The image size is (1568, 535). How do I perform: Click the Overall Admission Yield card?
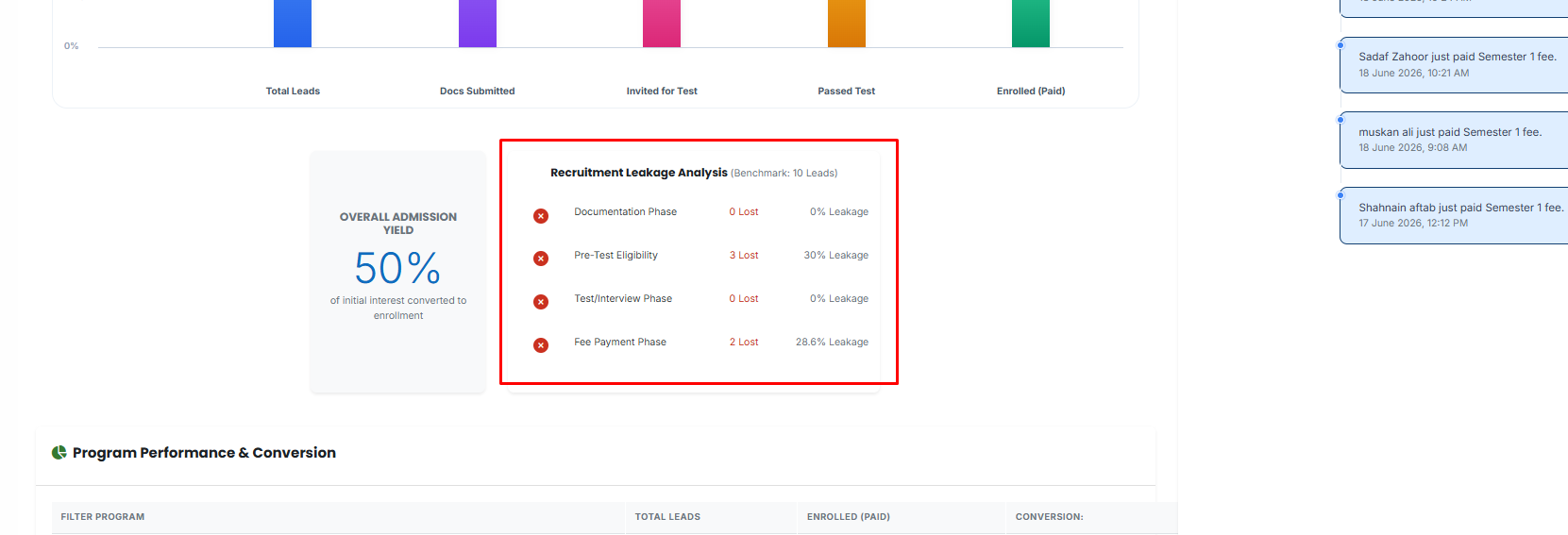[398, 272]
